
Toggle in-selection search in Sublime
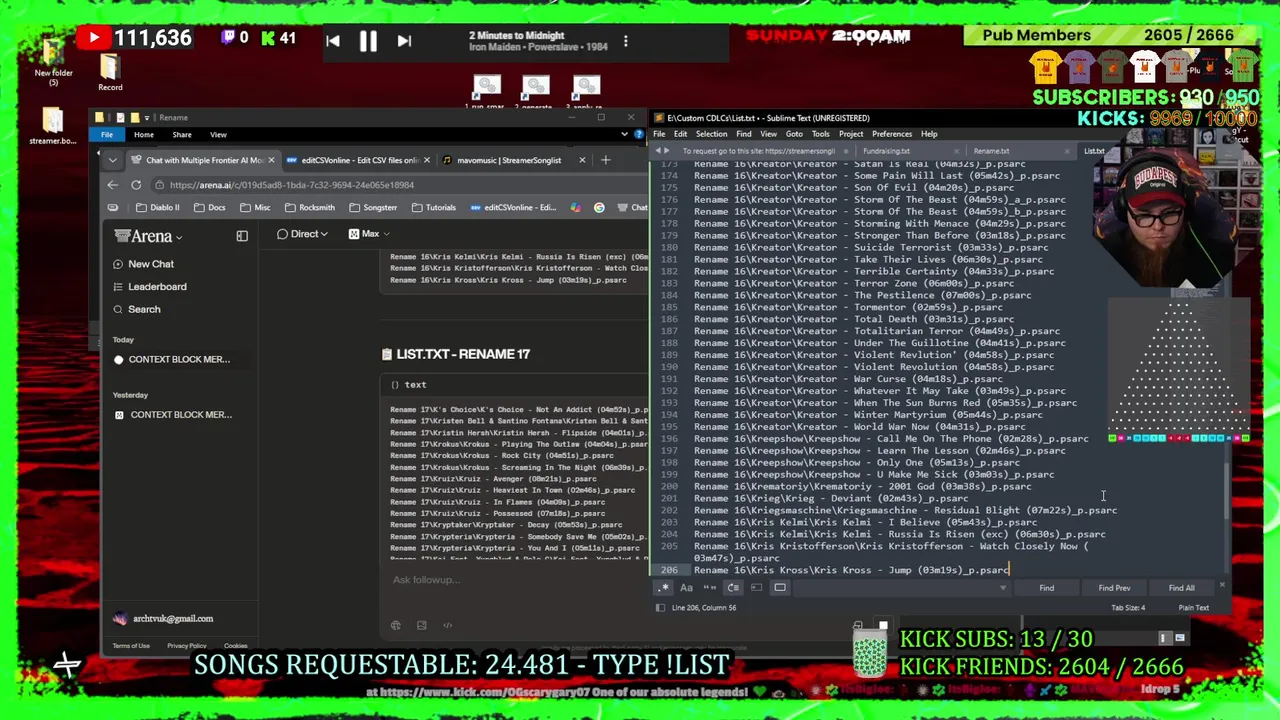[757, 588]
